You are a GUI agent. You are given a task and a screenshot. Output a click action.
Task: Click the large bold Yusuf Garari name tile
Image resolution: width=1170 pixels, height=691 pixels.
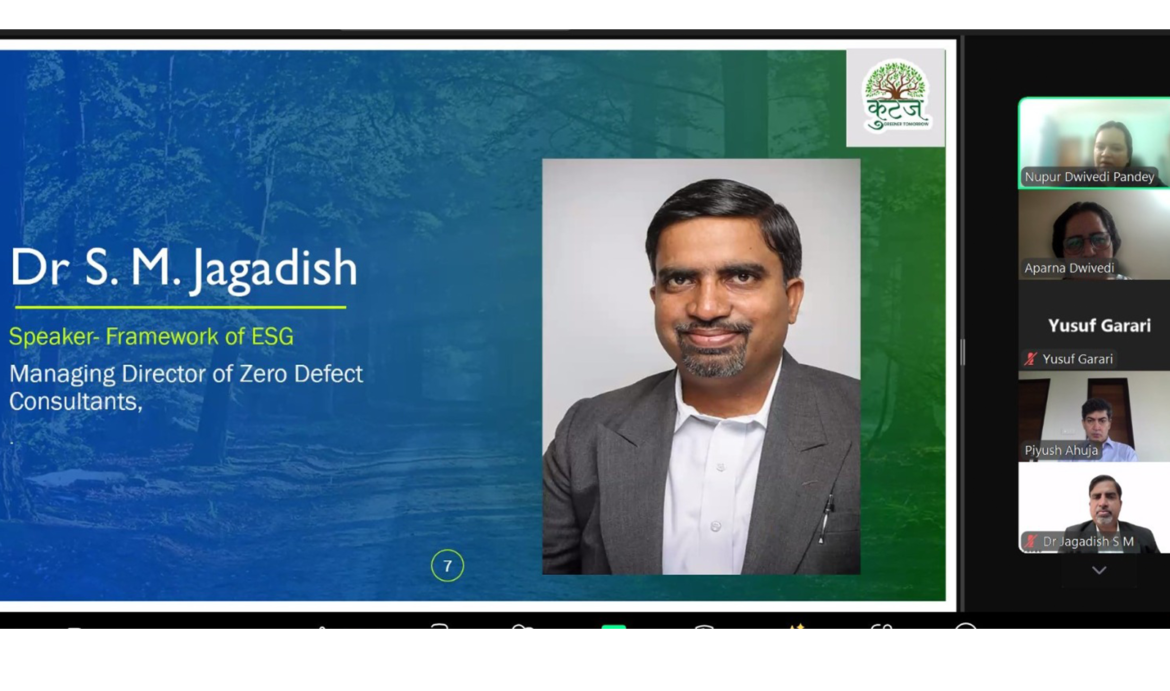1098,325
